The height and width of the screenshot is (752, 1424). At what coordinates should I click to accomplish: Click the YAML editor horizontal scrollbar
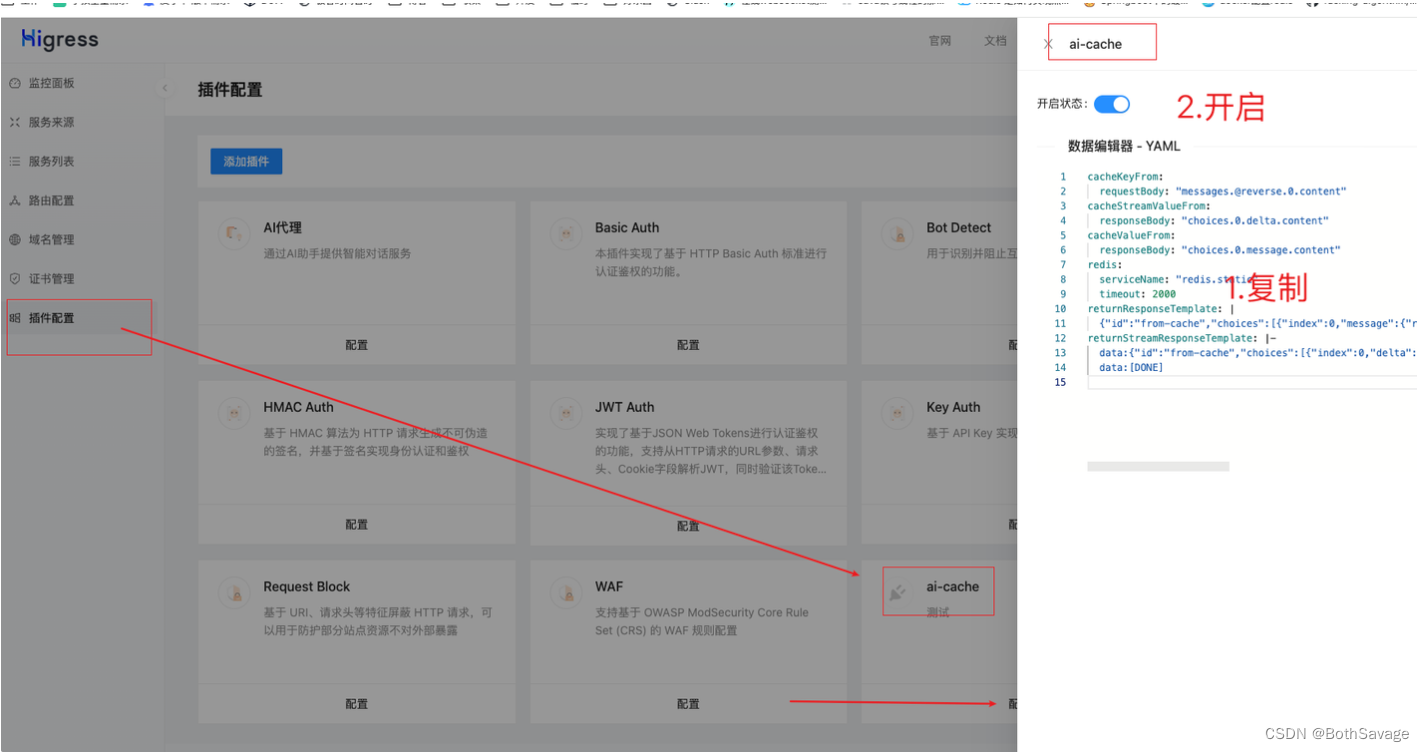(x=1158, y=466)
